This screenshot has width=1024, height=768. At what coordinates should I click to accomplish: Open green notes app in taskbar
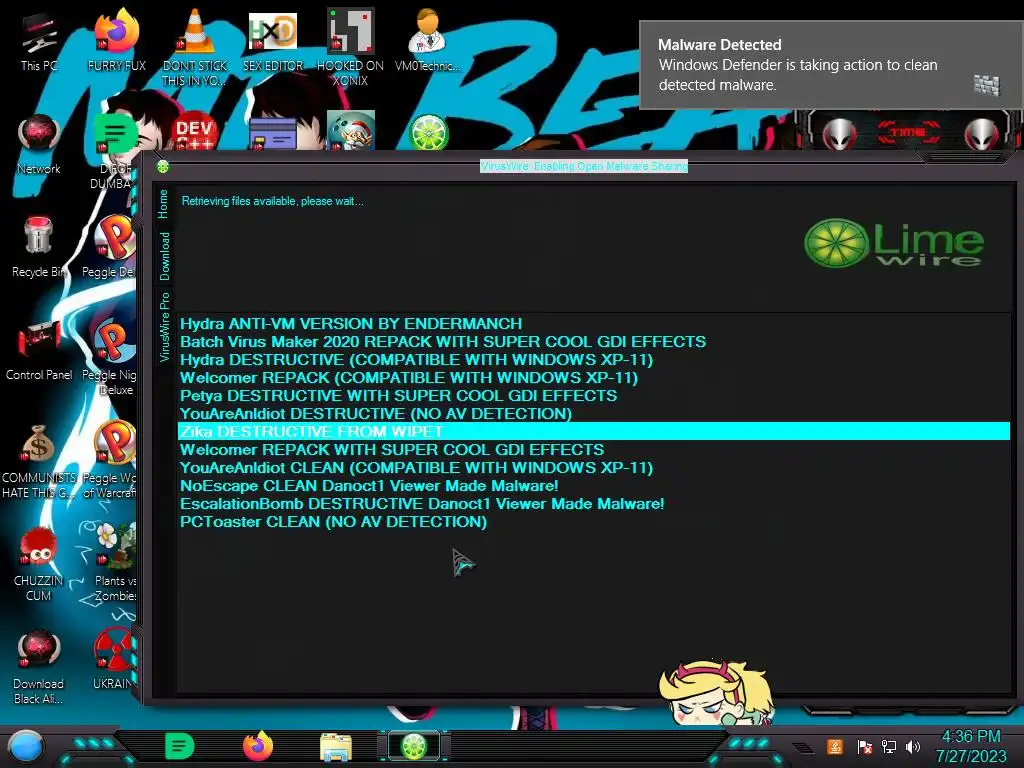180,746
